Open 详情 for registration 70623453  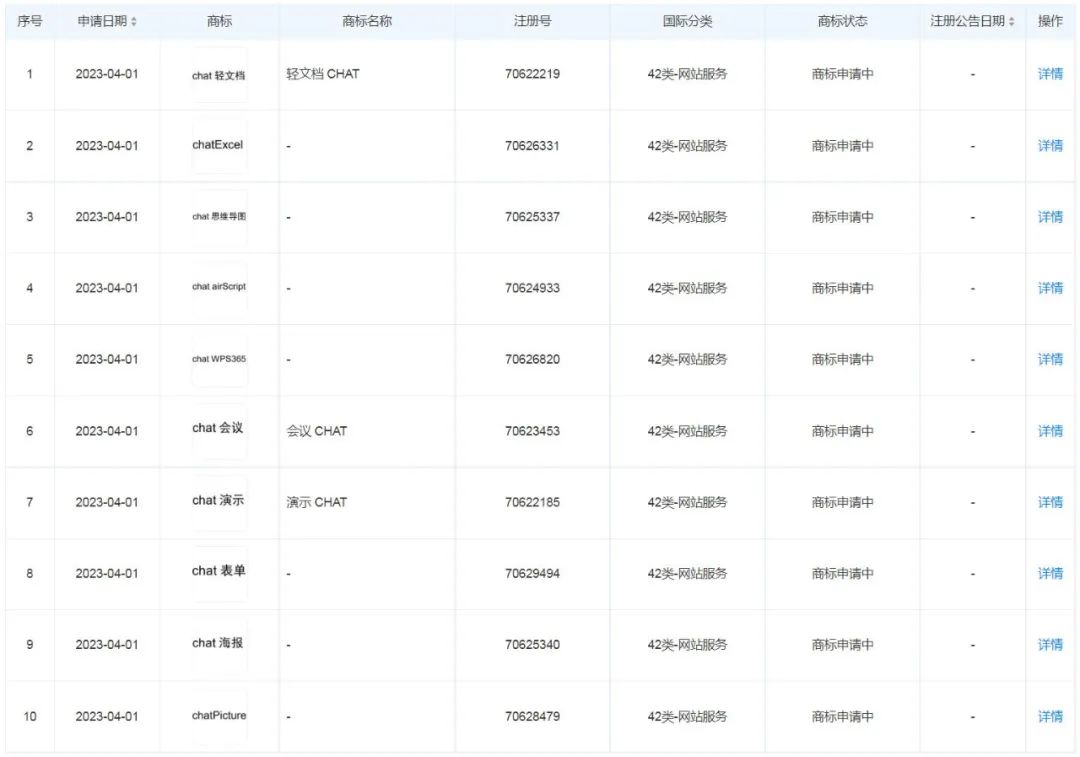point(1050,431)
